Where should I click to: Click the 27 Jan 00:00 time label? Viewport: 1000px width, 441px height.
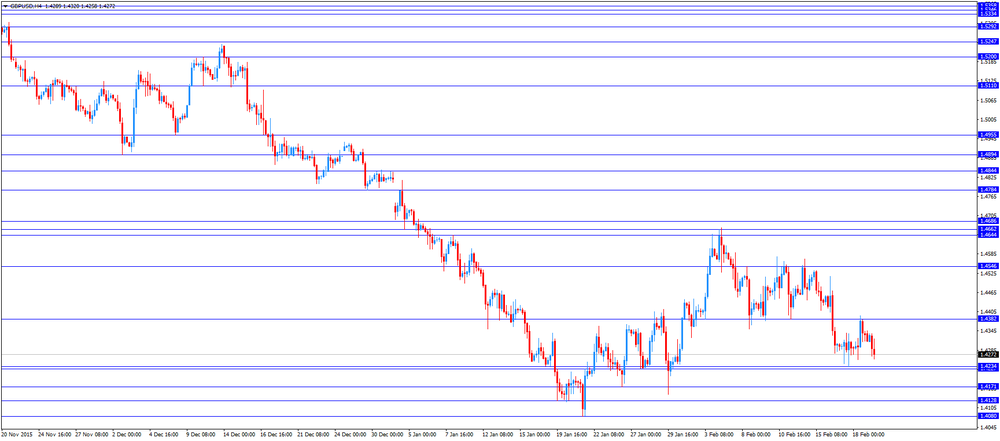click(x=647, y=434)
